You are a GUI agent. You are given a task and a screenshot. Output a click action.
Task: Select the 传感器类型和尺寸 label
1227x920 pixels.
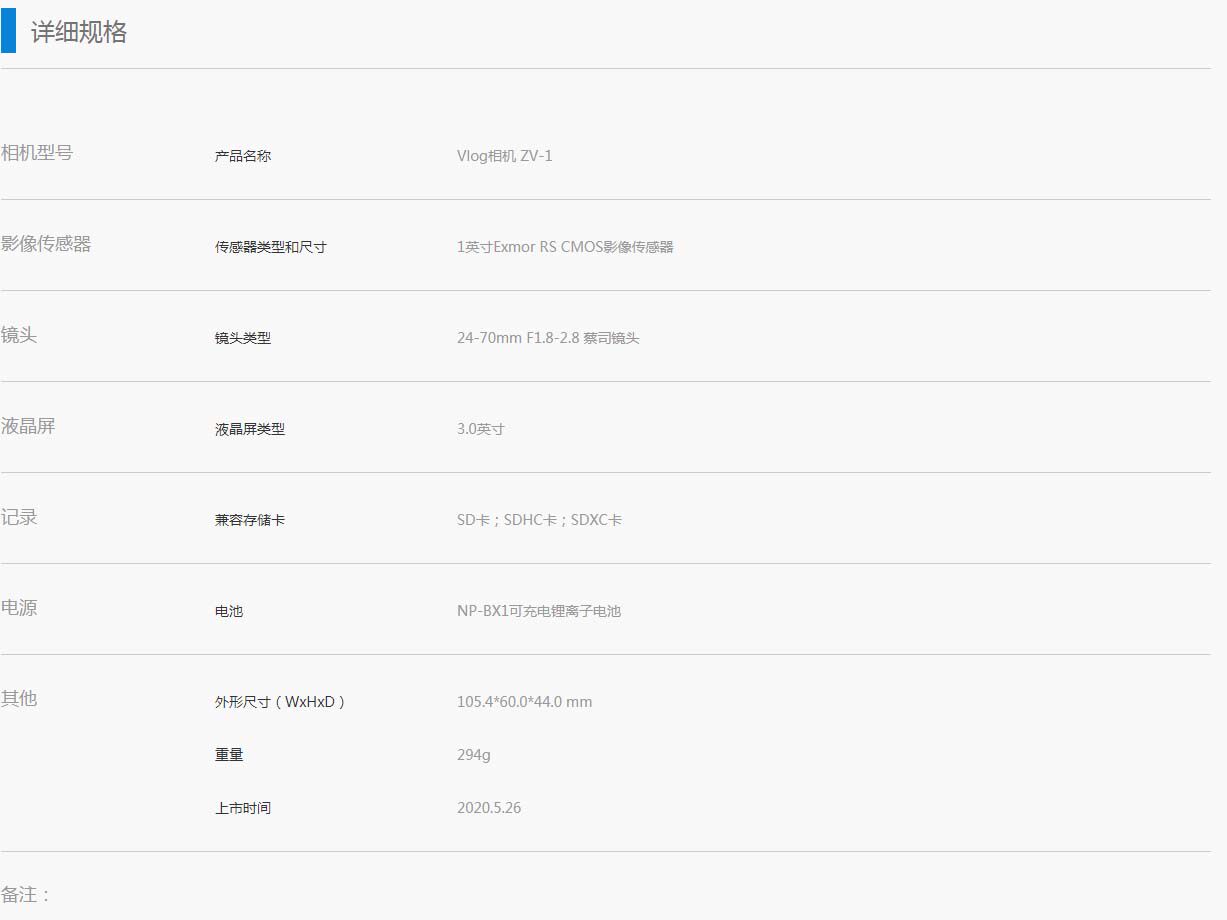pyautogui.click(x=271, y=247)
